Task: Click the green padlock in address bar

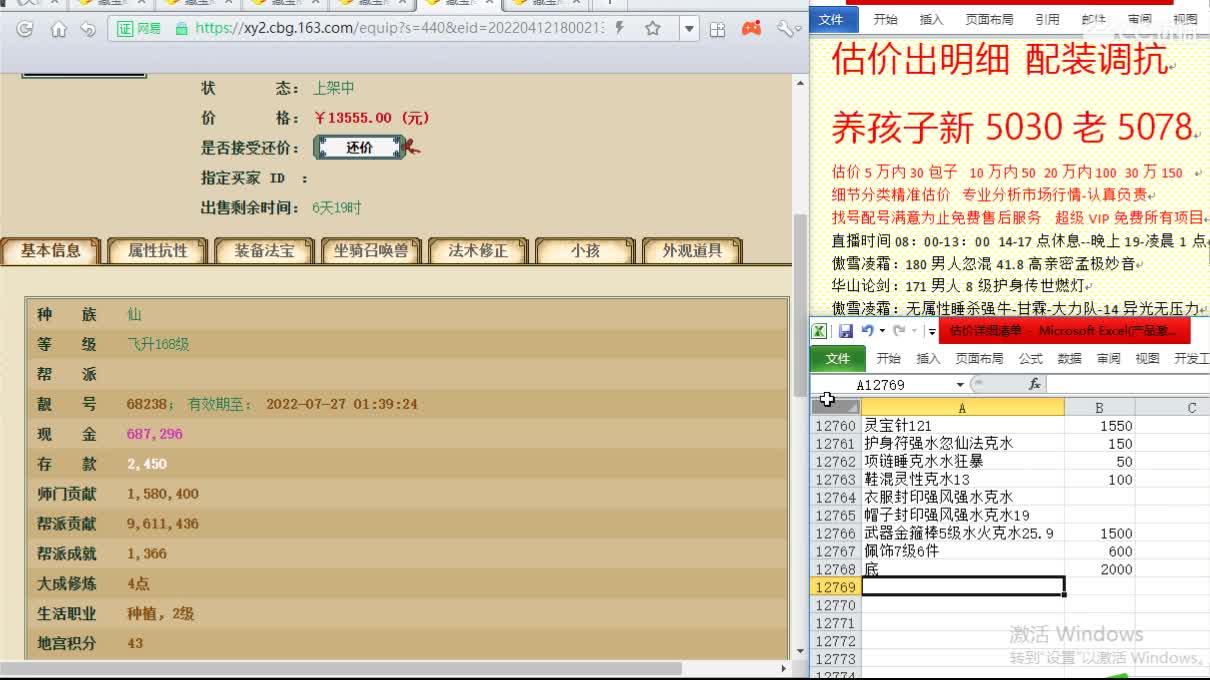Action: (181, 29)
